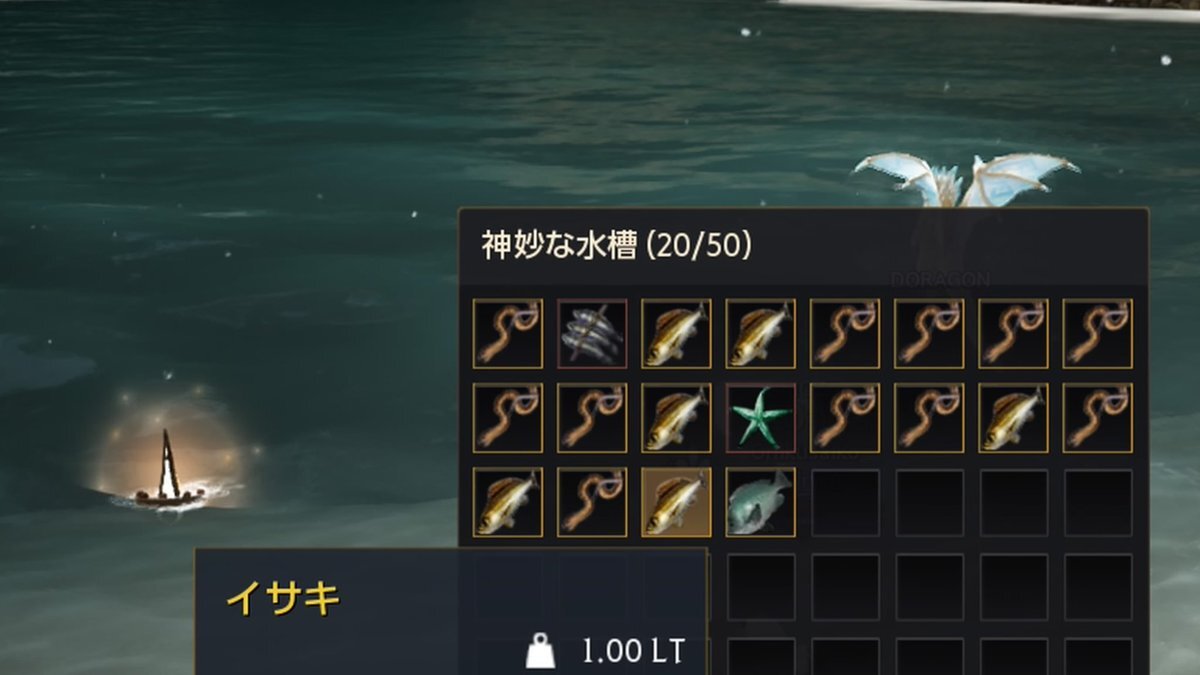
Task: Select the first shrimp item in top row
Action: pyautogui.click(x=508, y=334)
